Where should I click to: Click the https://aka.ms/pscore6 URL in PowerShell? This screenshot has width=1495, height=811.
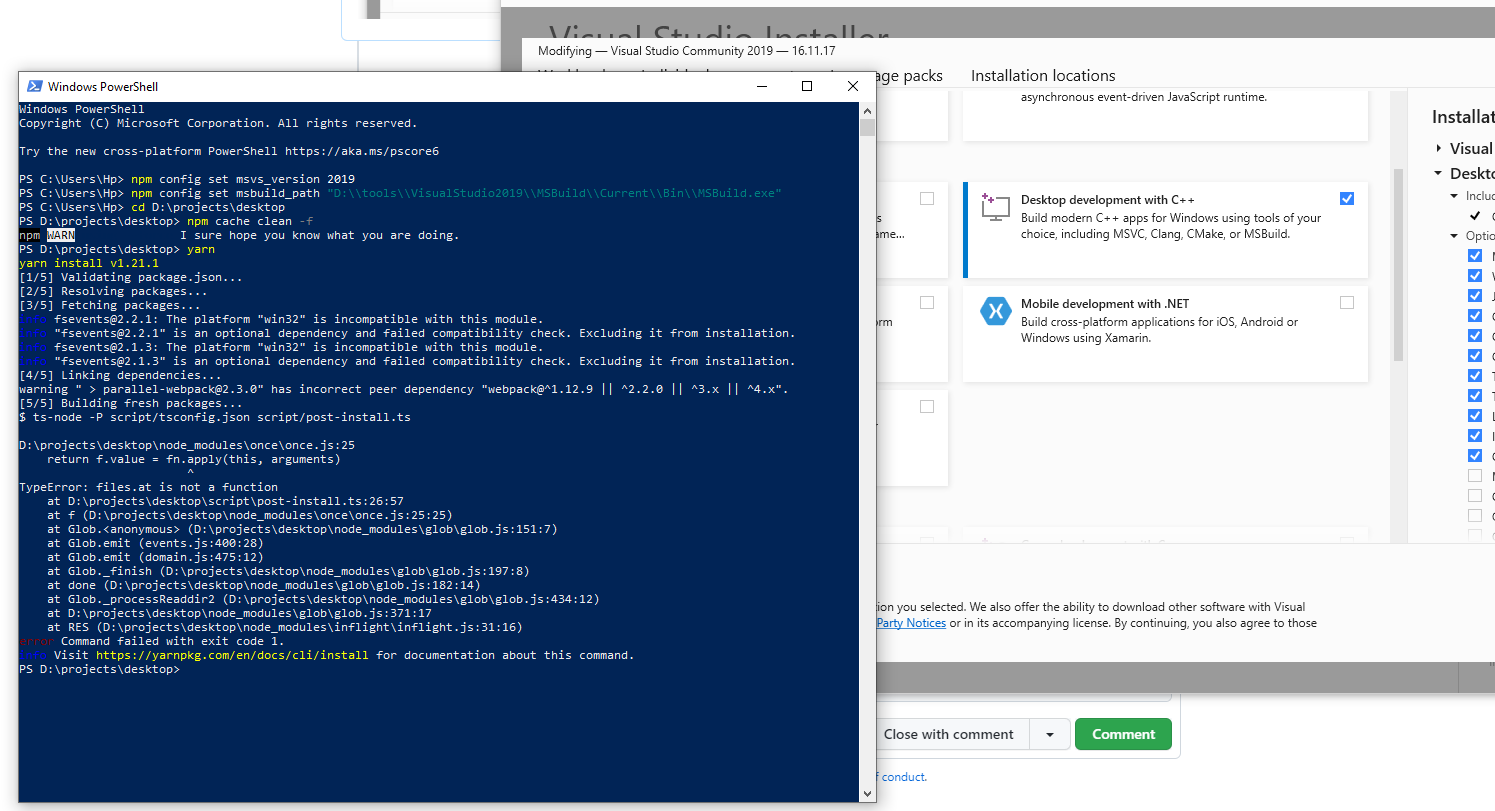[362, 152]
